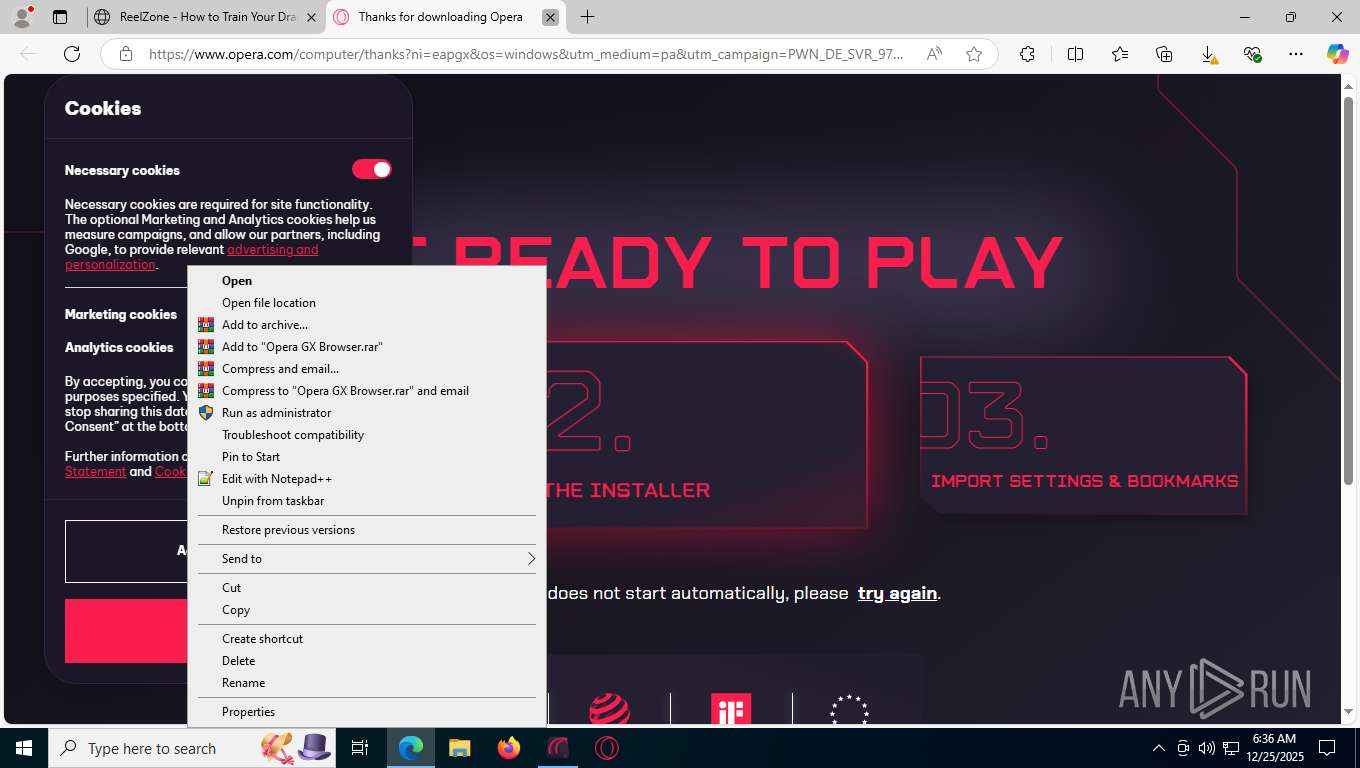Click the iF design award logo
The image size is (1360, 768).
[x=730, y=710]
